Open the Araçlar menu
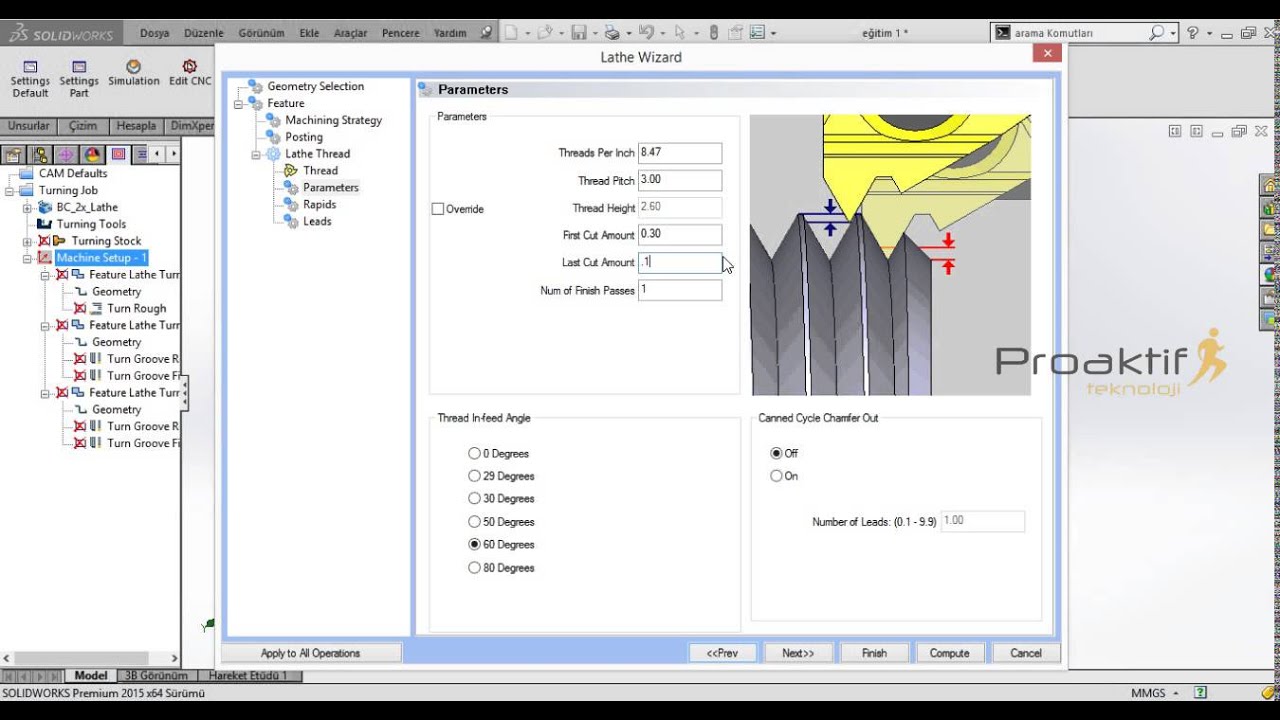1280x720 pixels. click(350, 33)
